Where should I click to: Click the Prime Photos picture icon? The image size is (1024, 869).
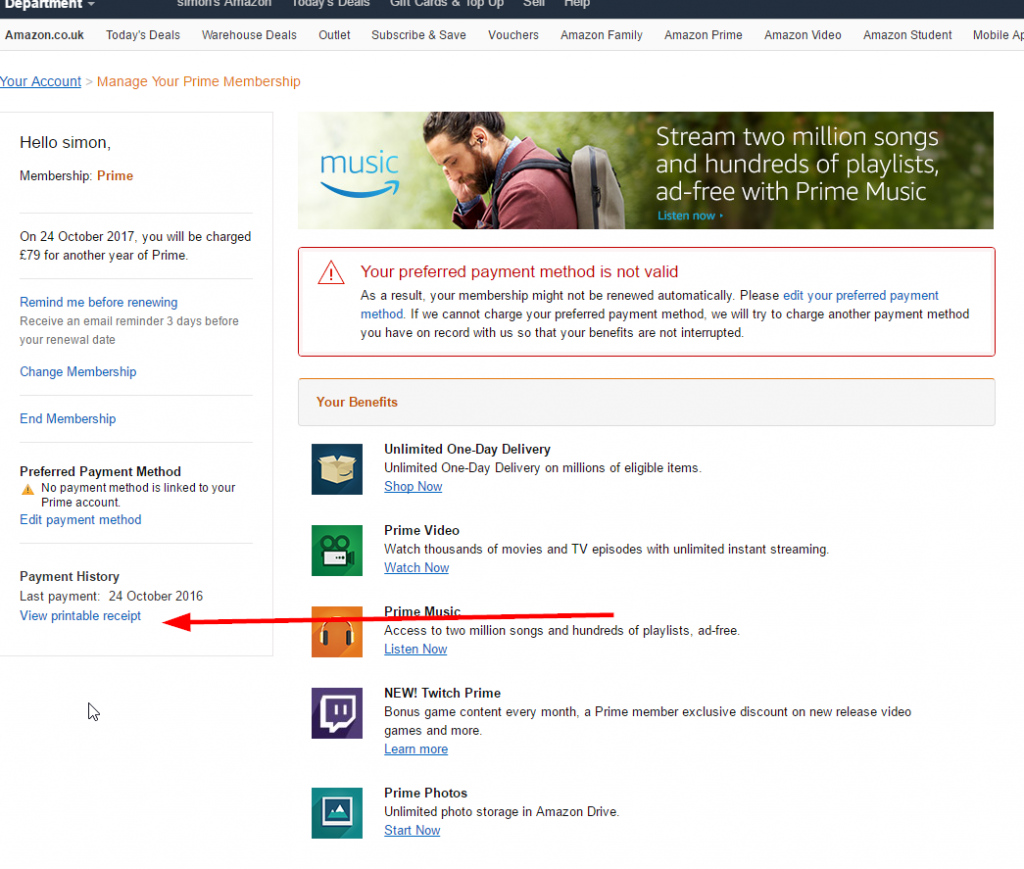(x=337, y=813)
